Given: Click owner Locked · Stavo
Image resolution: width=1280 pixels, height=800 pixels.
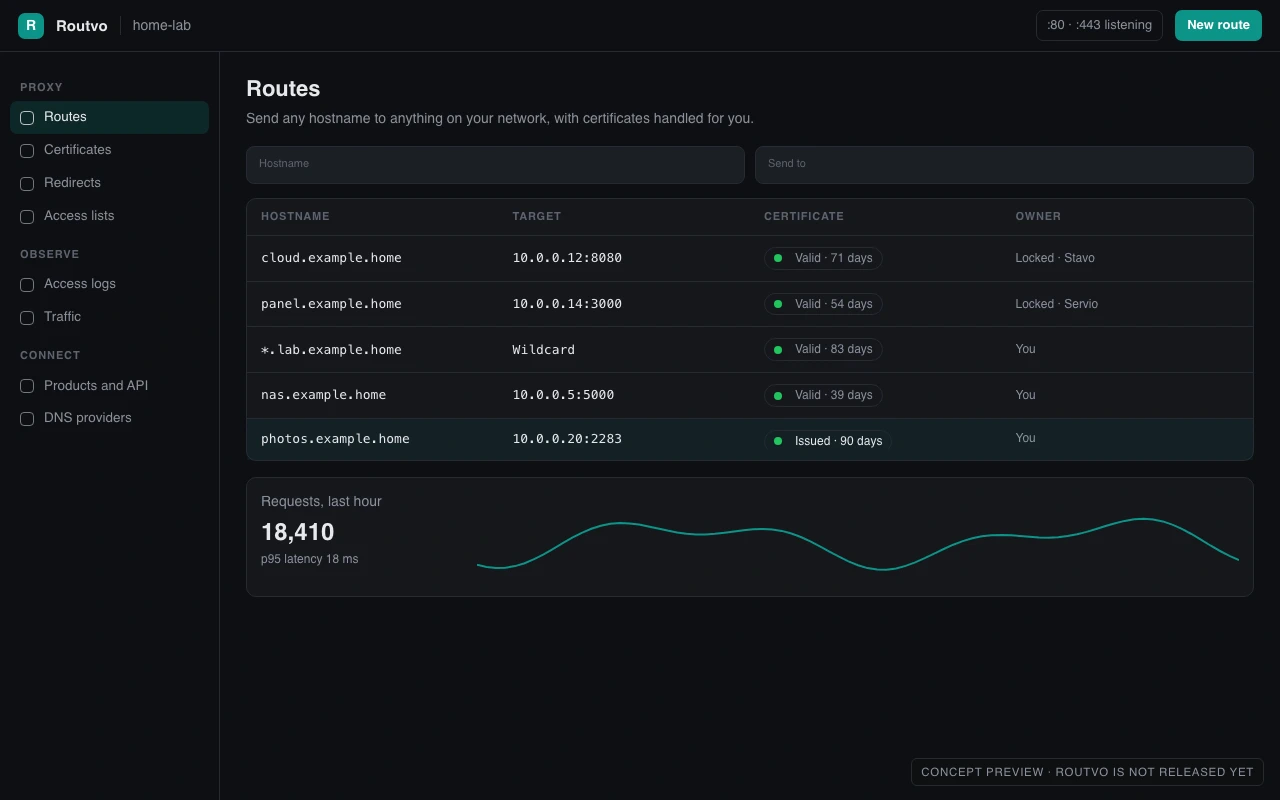Looking at the screenshot, I should tap(1055, 258).
